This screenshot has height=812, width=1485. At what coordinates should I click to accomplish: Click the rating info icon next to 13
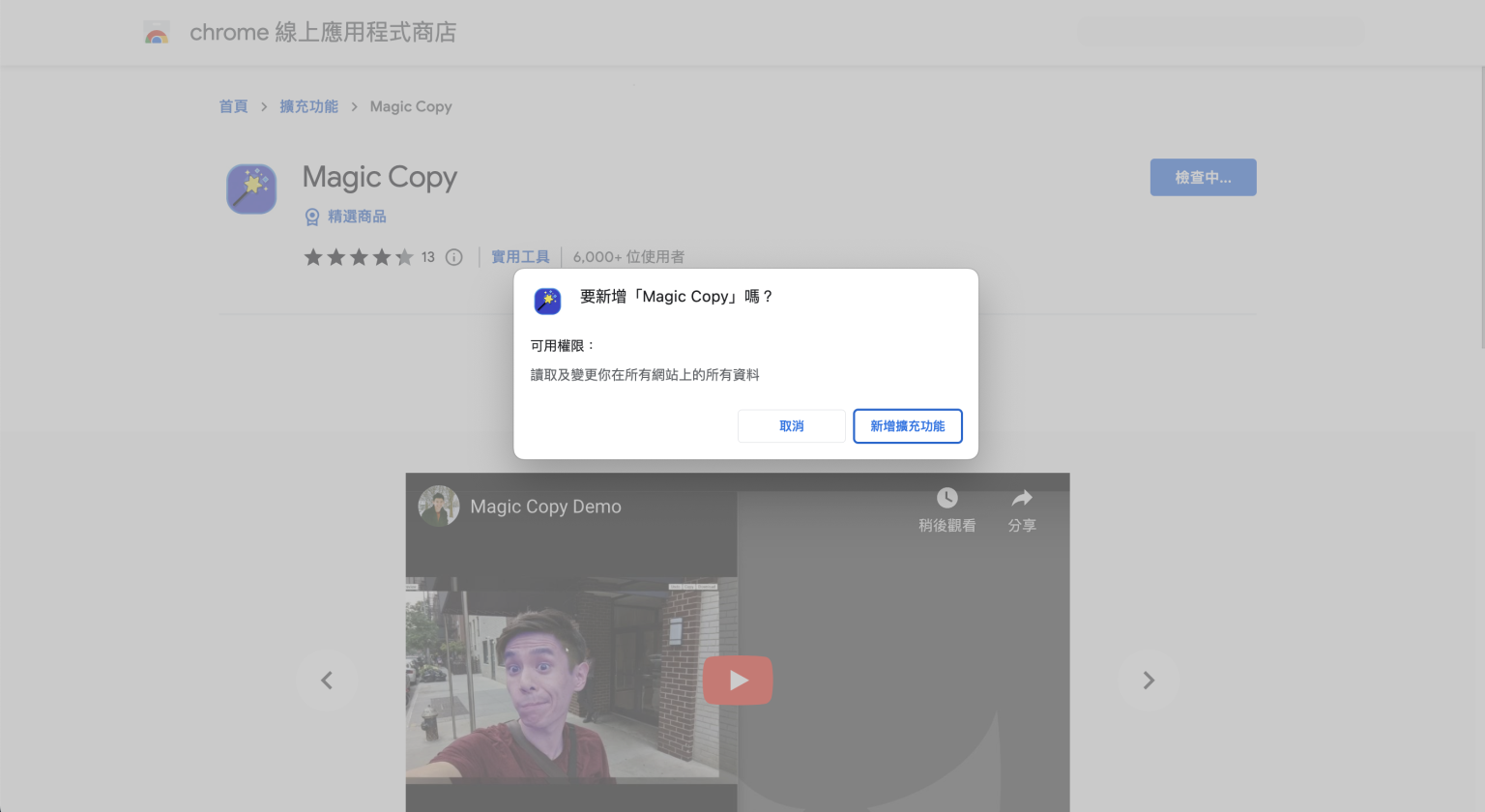pos(453,256)
